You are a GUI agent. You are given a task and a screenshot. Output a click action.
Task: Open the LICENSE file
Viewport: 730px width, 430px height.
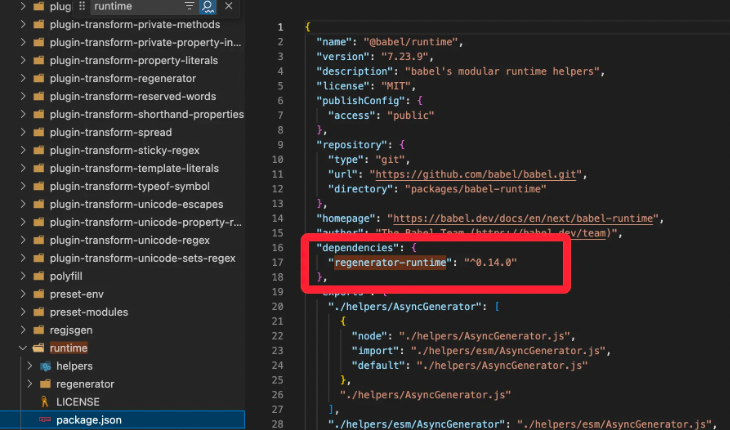pyautogui.click(x=78, y=402)
